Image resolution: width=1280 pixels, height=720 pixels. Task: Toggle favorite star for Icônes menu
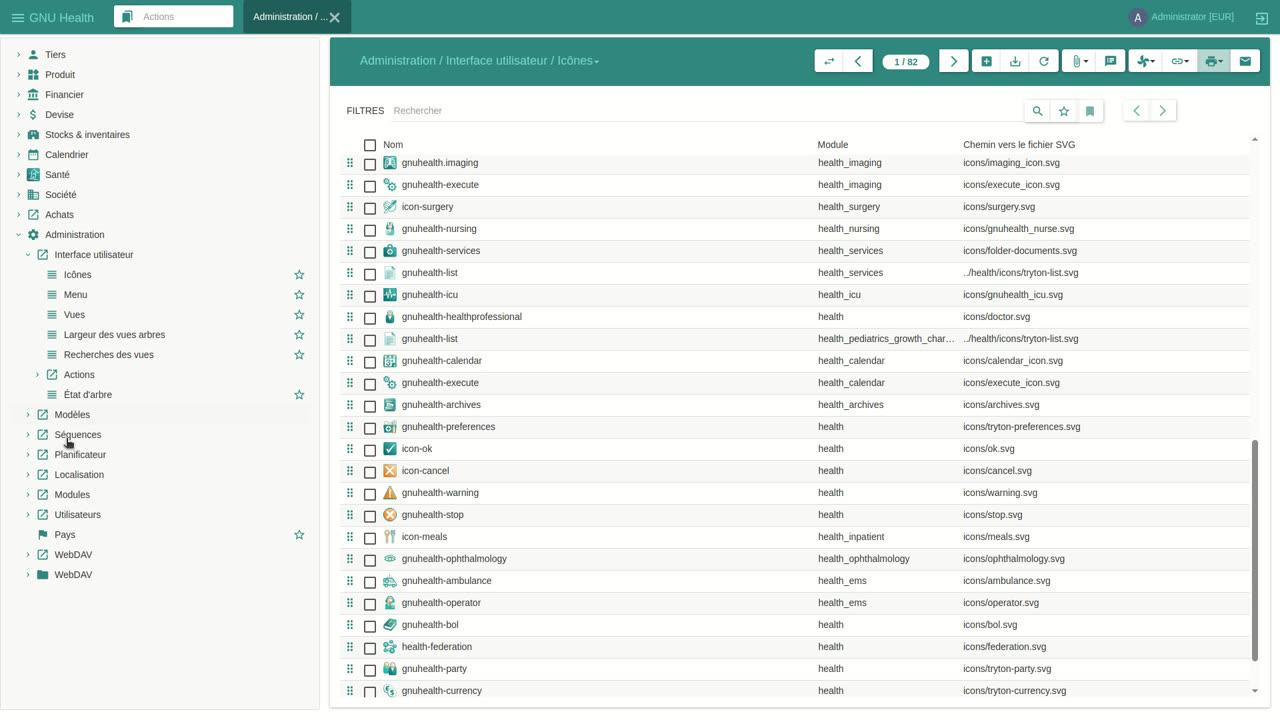tap(299, 275)
